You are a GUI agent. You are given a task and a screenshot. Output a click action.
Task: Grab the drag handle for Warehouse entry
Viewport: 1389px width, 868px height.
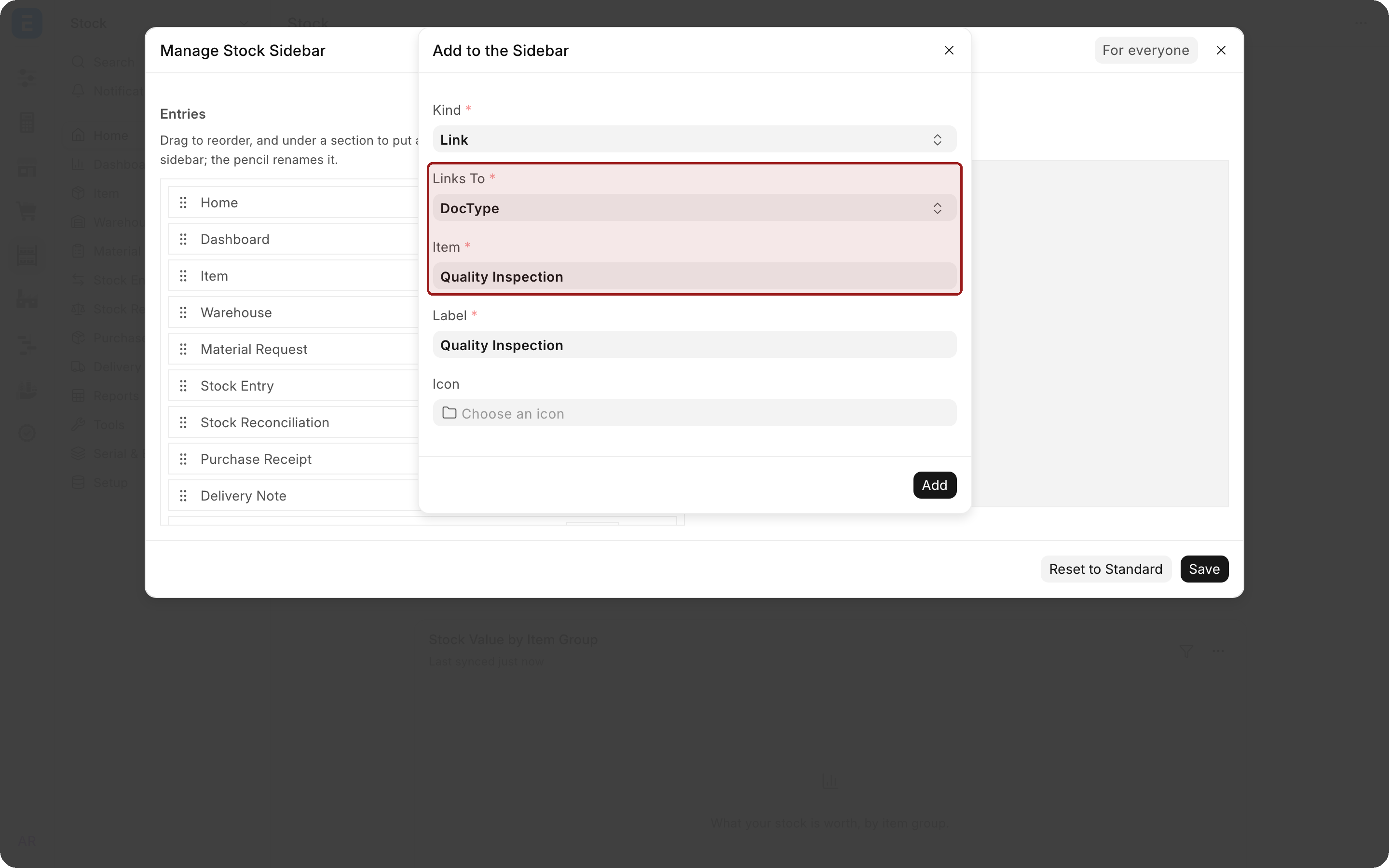coord(183,313)
